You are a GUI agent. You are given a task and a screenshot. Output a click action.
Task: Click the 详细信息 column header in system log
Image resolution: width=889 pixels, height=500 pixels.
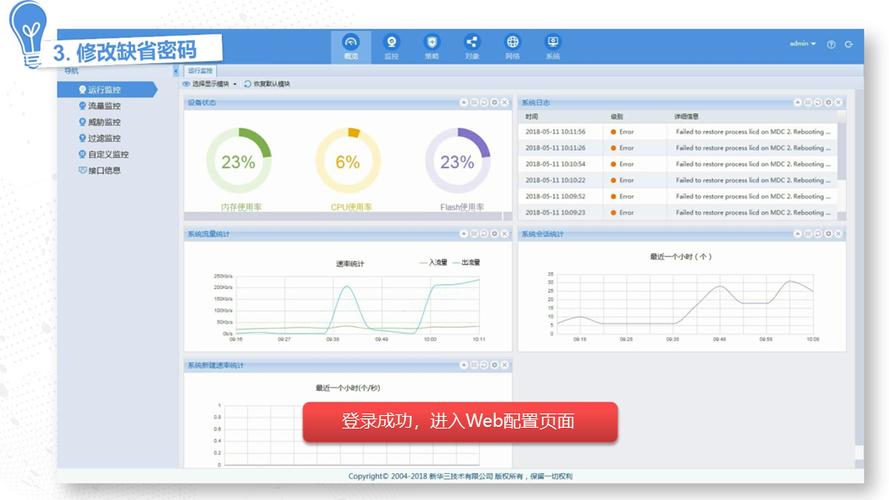tap(686, 116)
